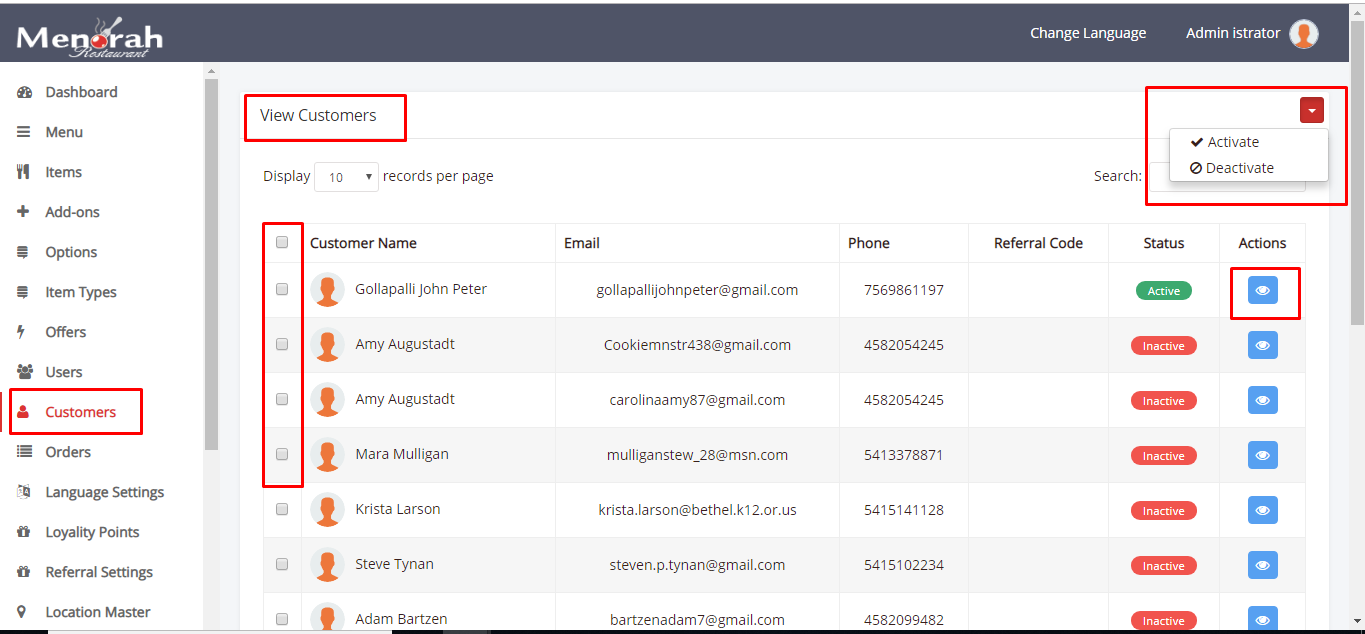Check the box for Gollapalli John Peter
The width and height of the screenshot is (1365, 634).
[x=282, y=289]
